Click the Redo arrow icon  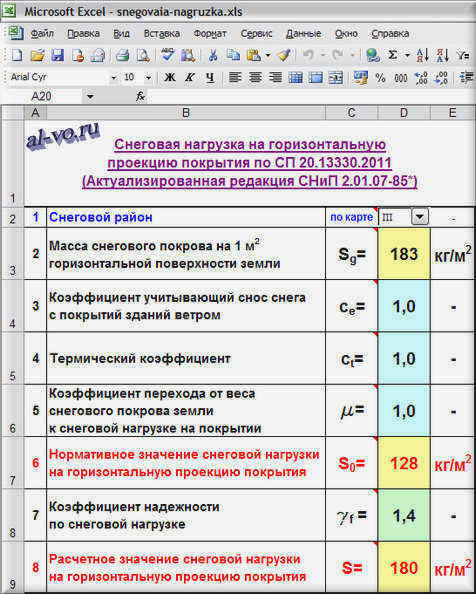click(x=338, y=56)
